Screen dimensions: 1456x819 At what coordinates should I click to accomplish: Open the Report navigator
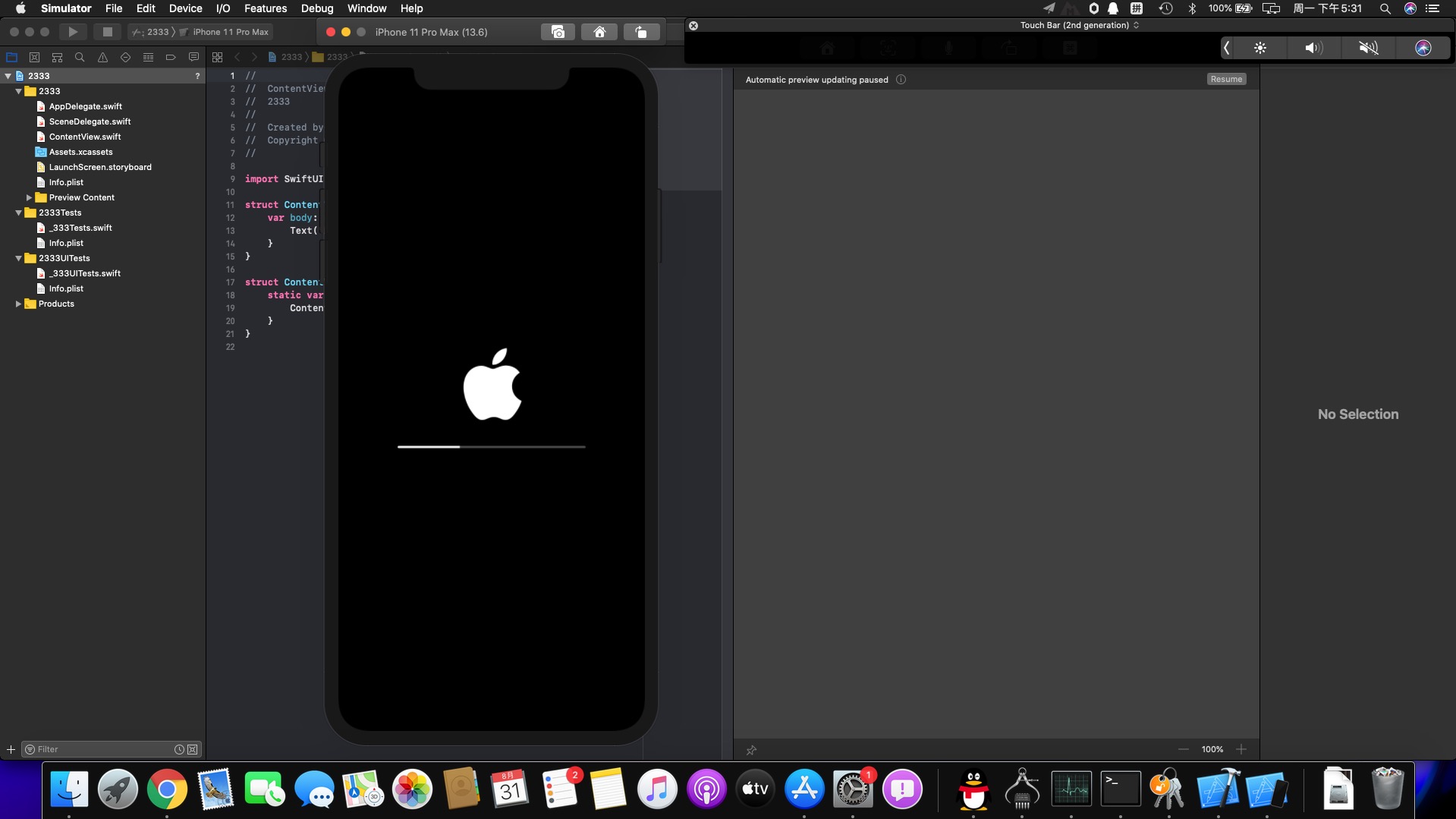pyautogui.click(x=193, y=57)
